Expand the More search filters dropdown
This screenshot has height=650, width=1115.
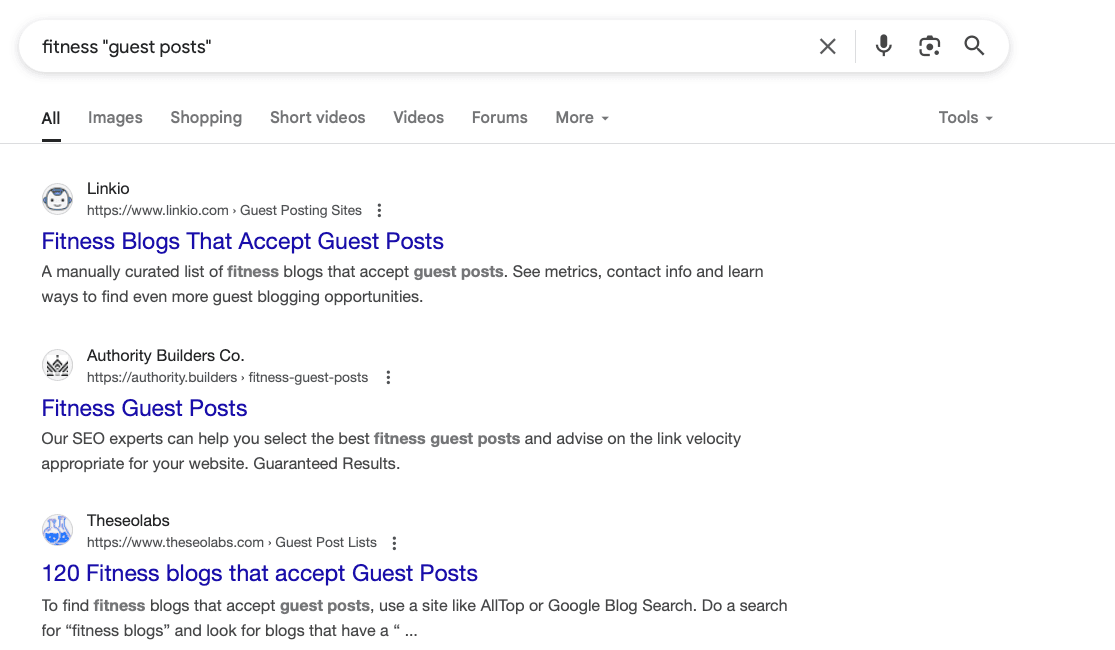[581, 118]
